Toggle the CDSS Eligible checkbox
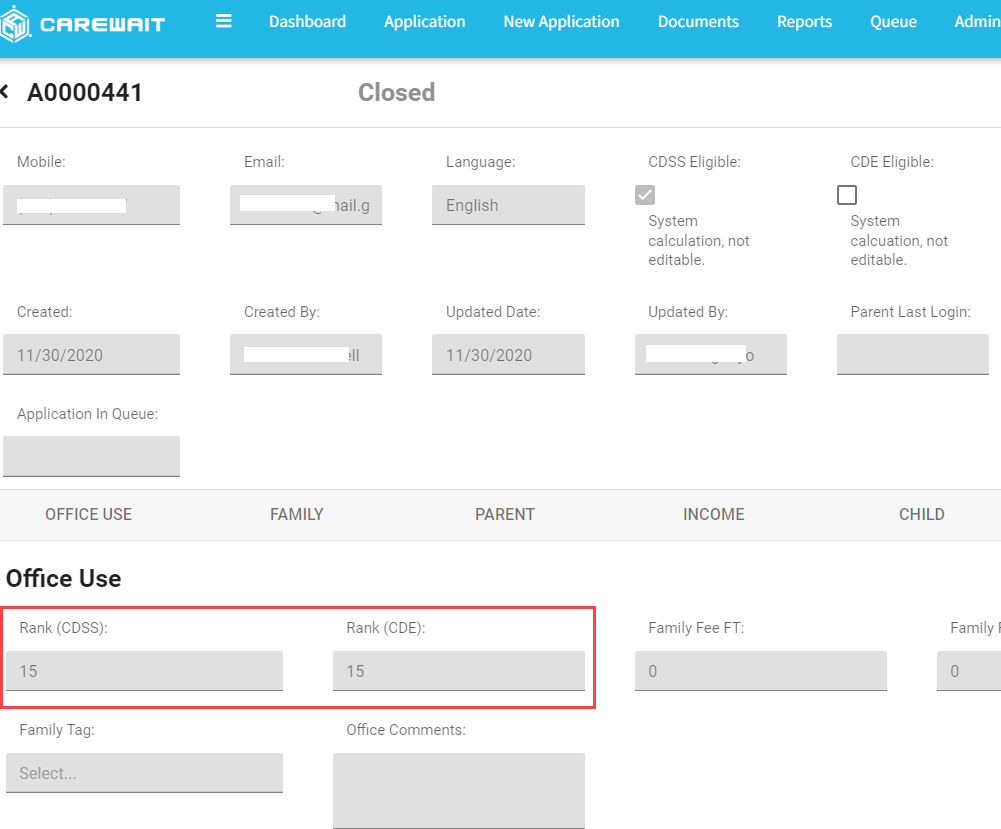 pos(645,195)
